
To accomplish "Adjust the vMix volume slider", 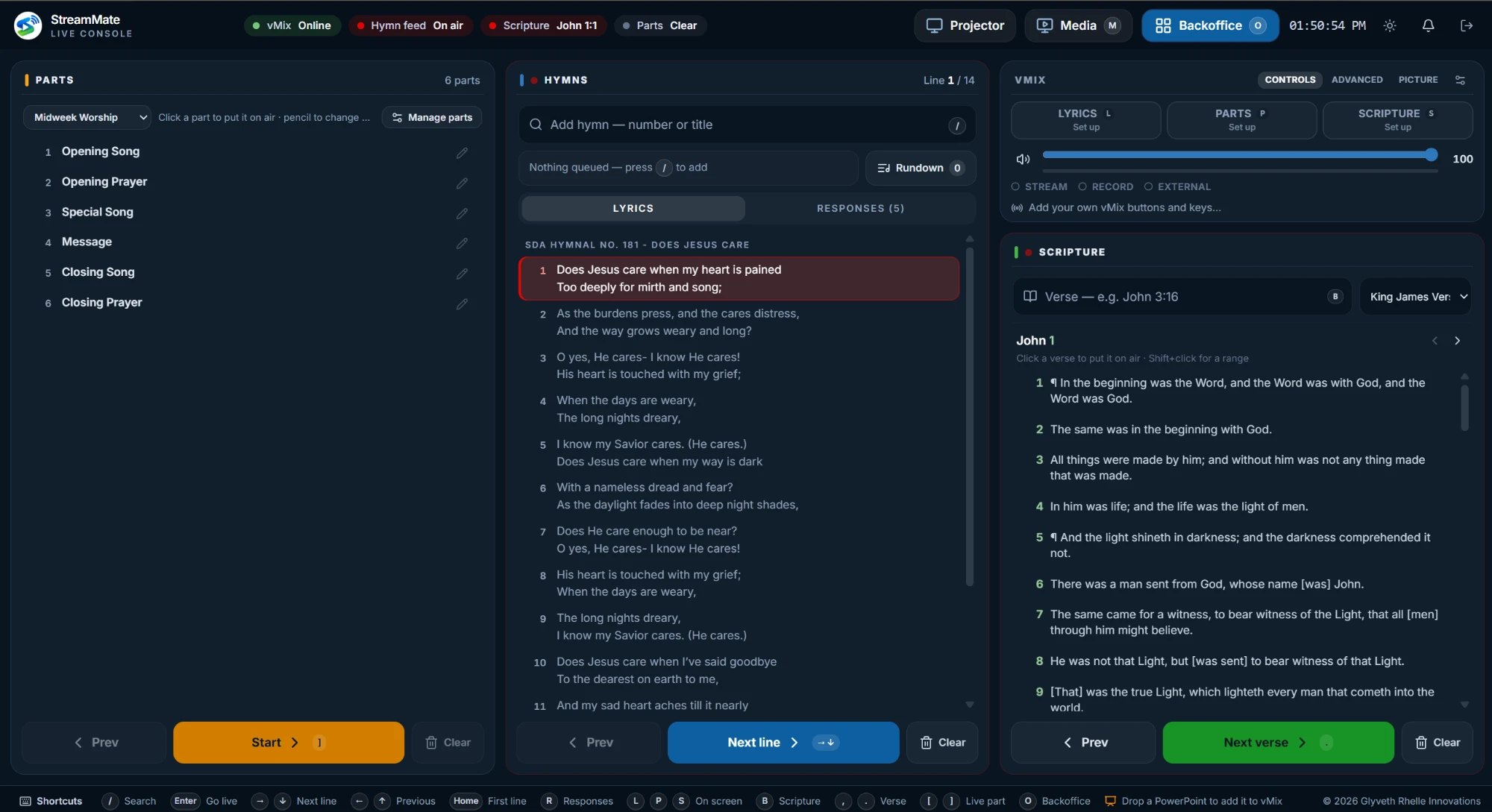I will coord(1240,155).
